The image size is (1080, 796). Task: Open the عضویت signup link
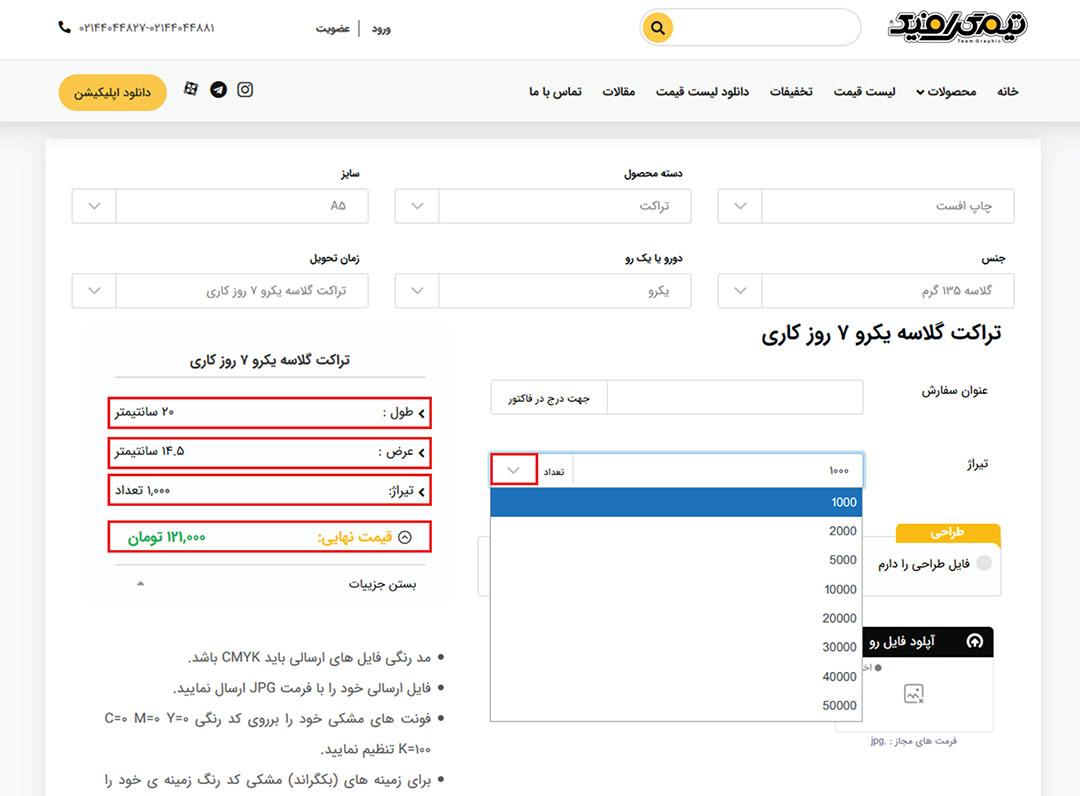click(x=333, y=28)
